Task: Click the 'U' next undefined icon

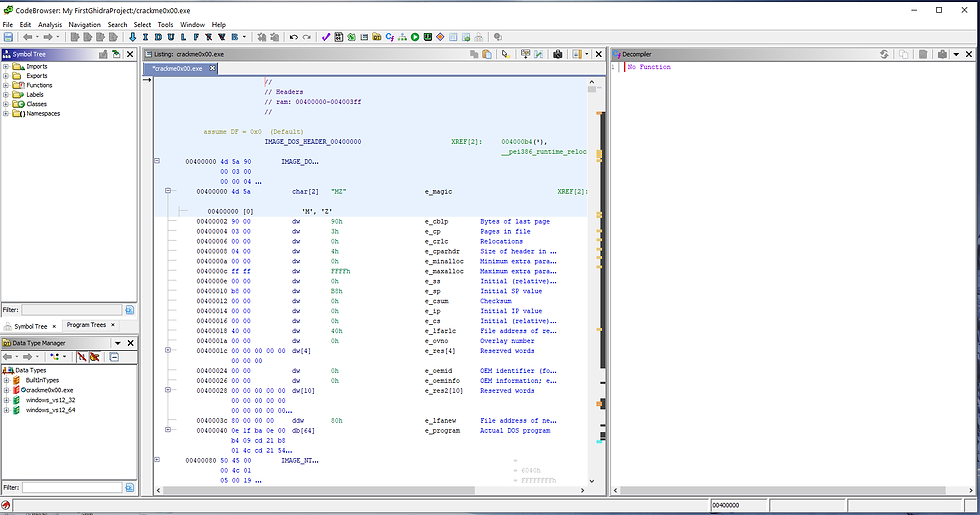Action: pos(171,37)
